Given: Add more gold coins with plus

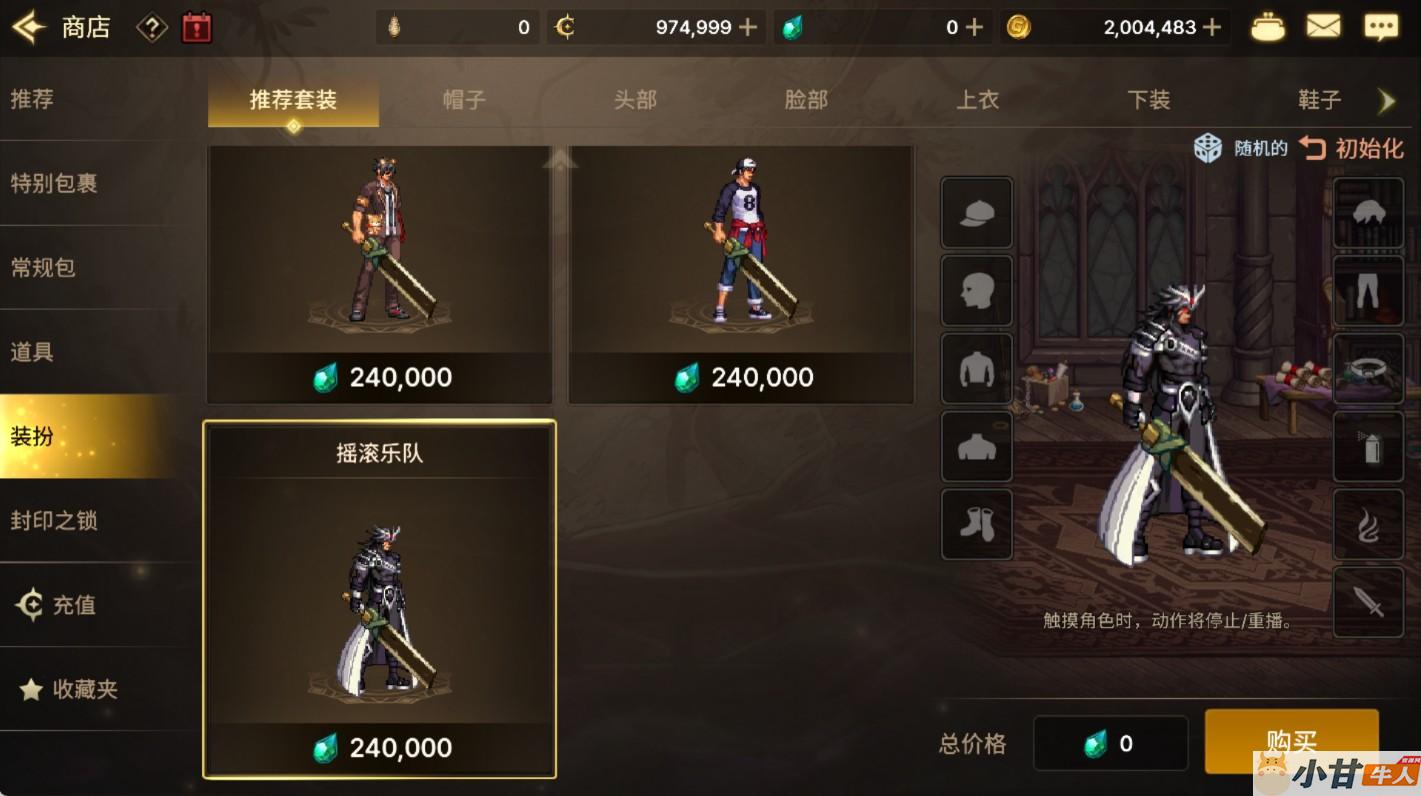Looking at the screenshot, I should tap(1212, 27).
